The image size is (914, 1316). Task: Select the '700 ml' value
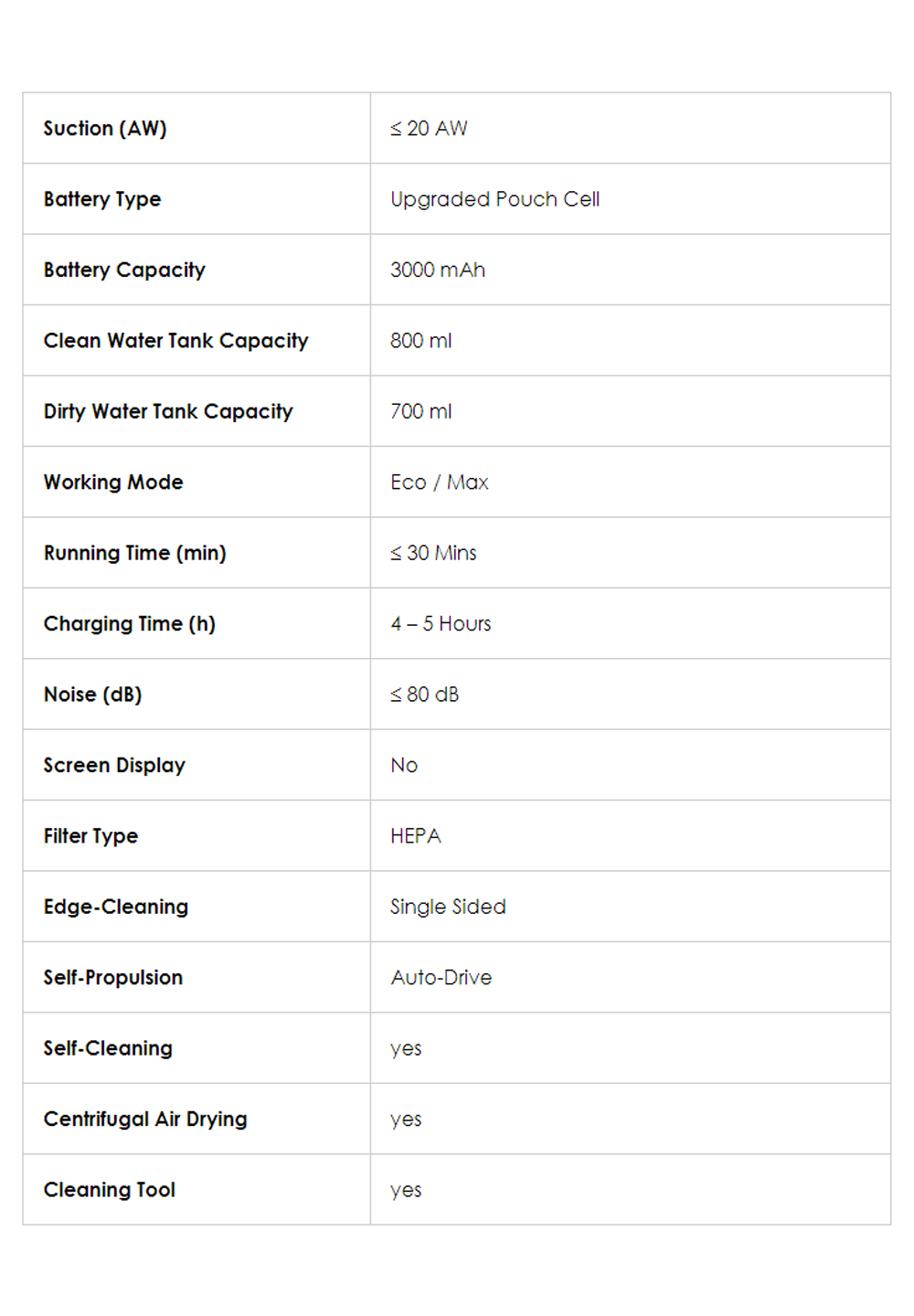coord(421,412)
